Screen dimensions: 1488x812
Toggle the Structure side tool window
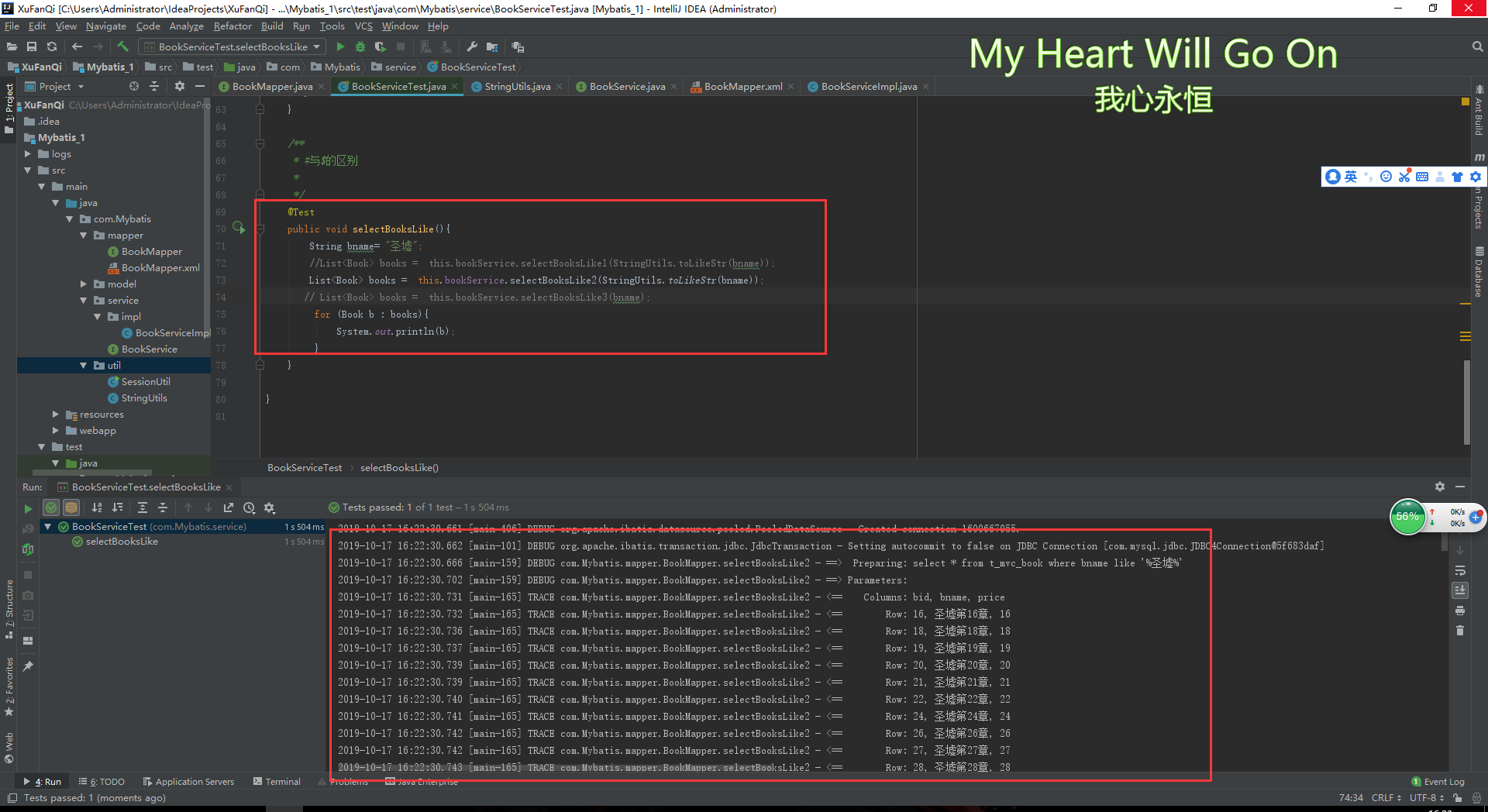9,609
